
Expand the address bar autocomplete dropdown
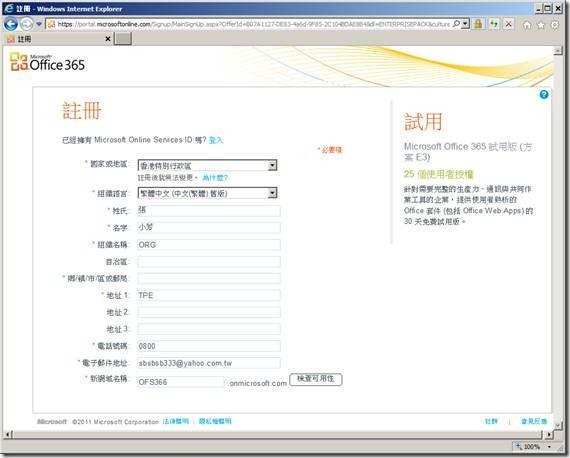click(465, 24)
